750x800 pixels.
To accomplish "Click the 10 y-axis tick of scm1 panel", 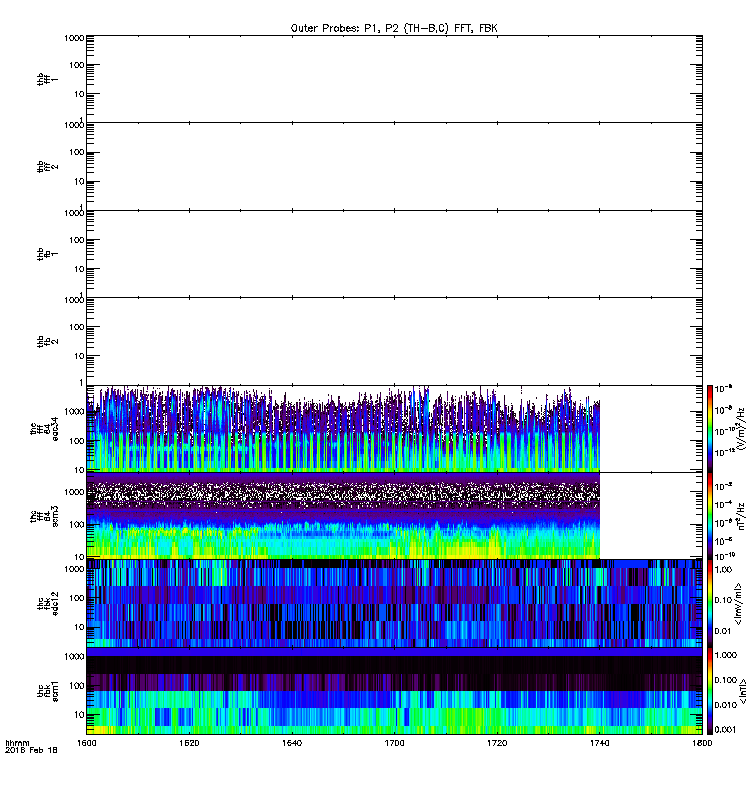I will [x=80, y=714].
